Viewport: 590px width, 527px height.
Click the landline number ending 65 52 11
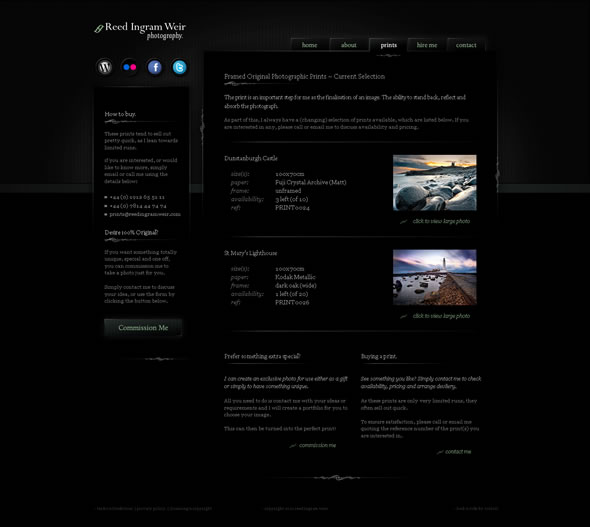coord(137,197)
